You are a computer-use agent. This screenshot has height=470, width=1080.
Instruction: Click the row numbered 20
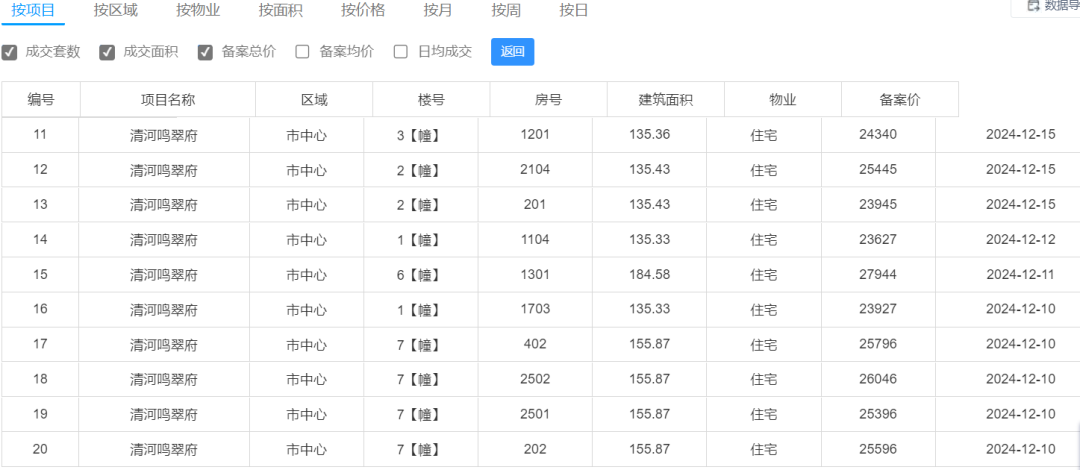[540, 449]
